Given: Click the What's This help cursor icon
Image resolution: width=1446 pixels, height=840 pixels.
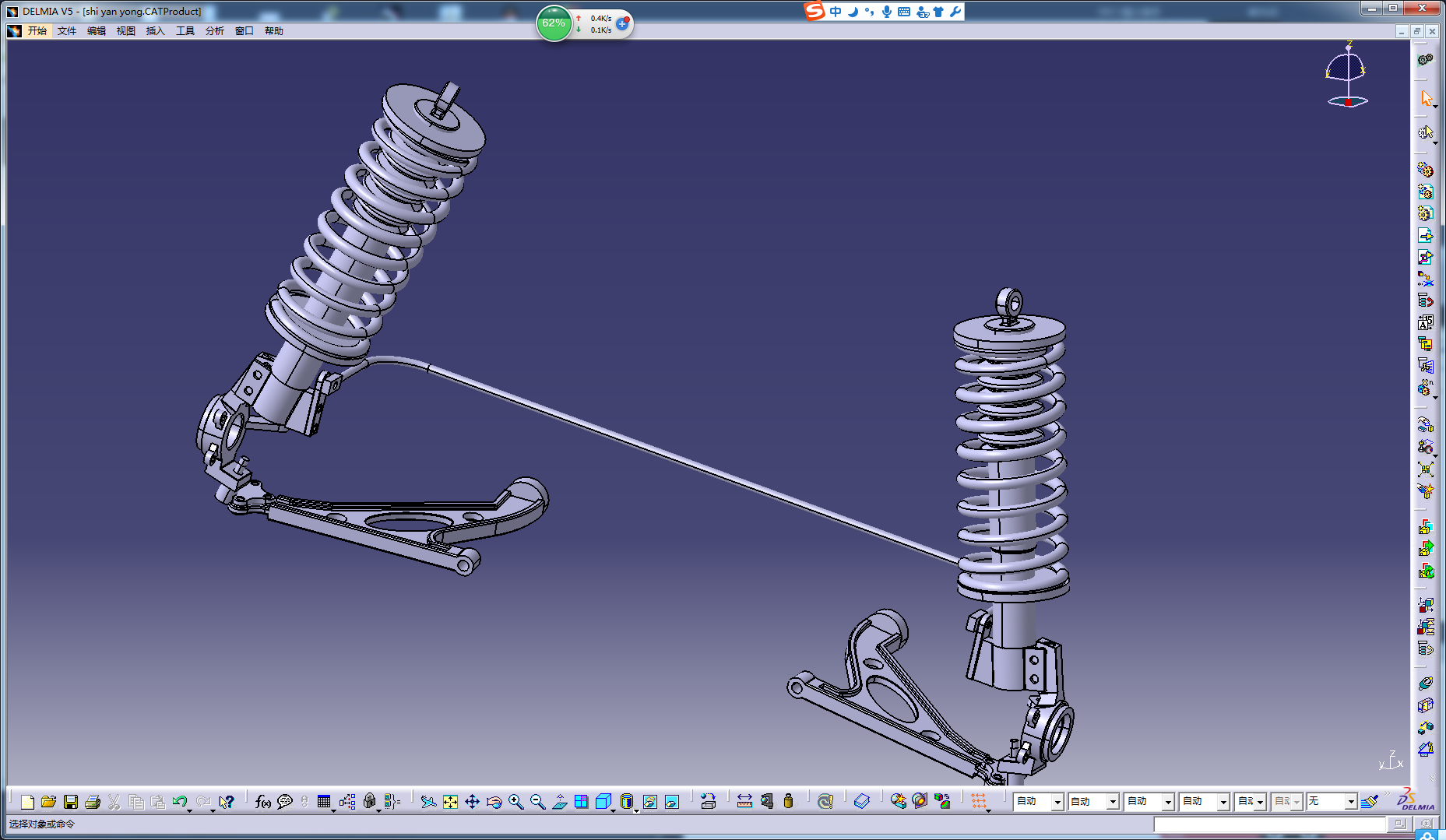Looking at the screenshot, I should (x=227, y=801).
